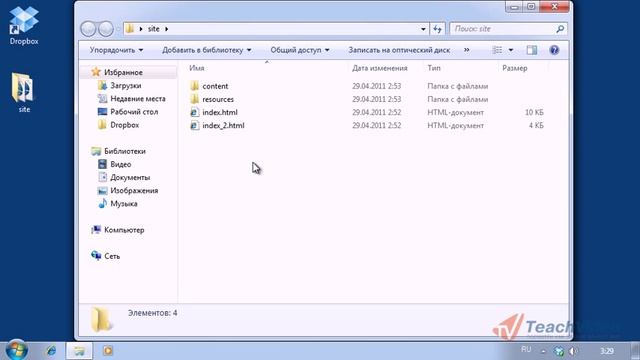Viewport: 640px width, 360px height.
Task: Click the 10 КБ size value
Action: point(534,112)
